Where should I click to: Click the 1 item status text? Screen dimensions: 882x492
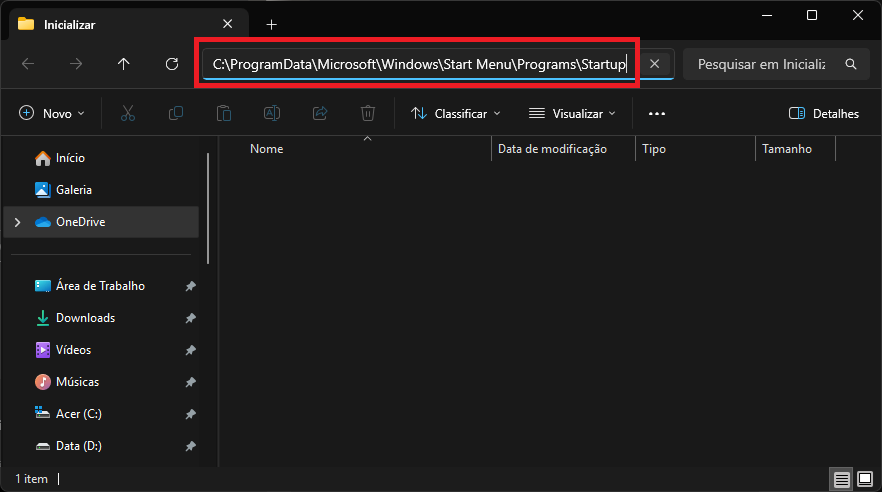[32, 479]
